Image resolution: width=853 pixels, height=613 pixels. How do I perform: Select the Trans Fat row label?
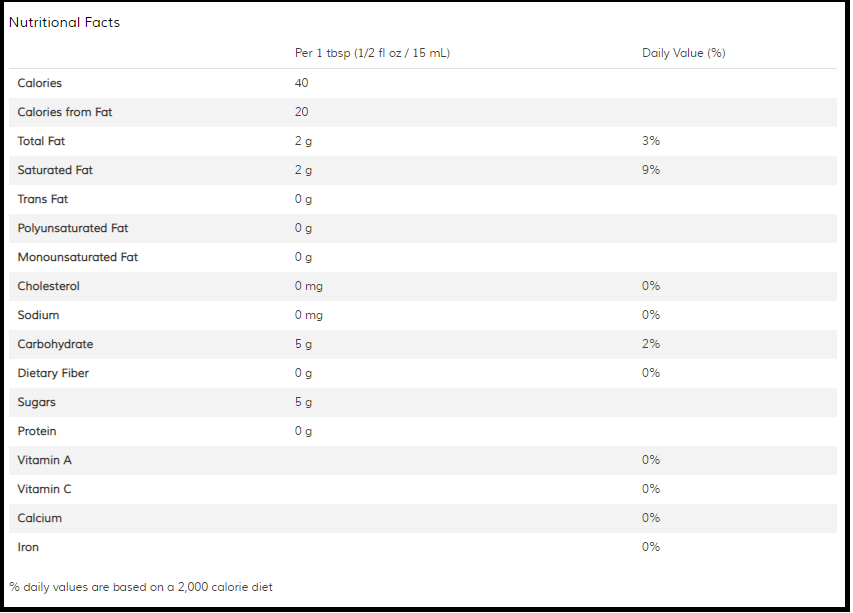pos(43,199)
